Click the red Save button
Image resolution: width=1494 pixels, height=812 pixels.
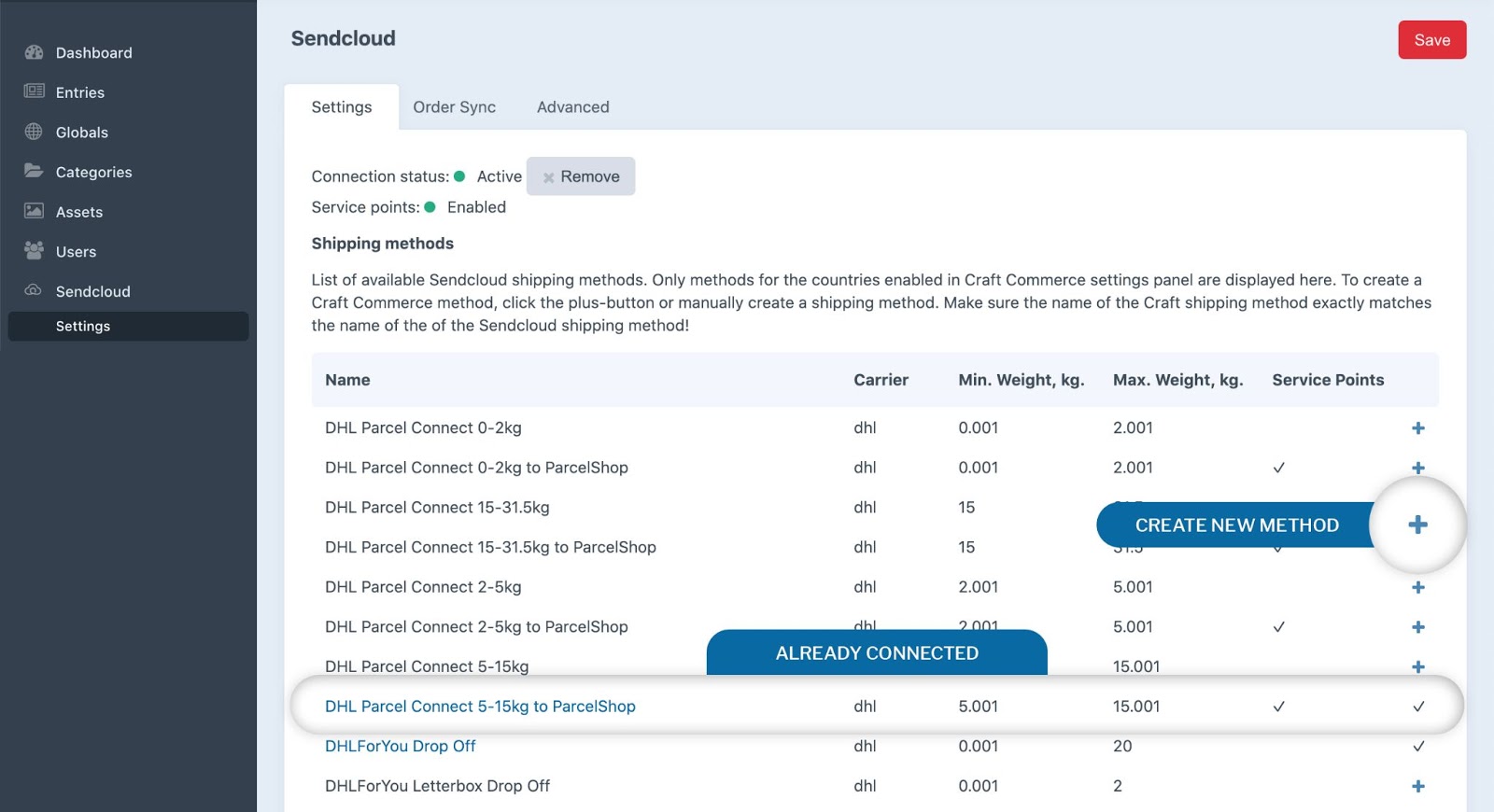tap(1431, 40)
